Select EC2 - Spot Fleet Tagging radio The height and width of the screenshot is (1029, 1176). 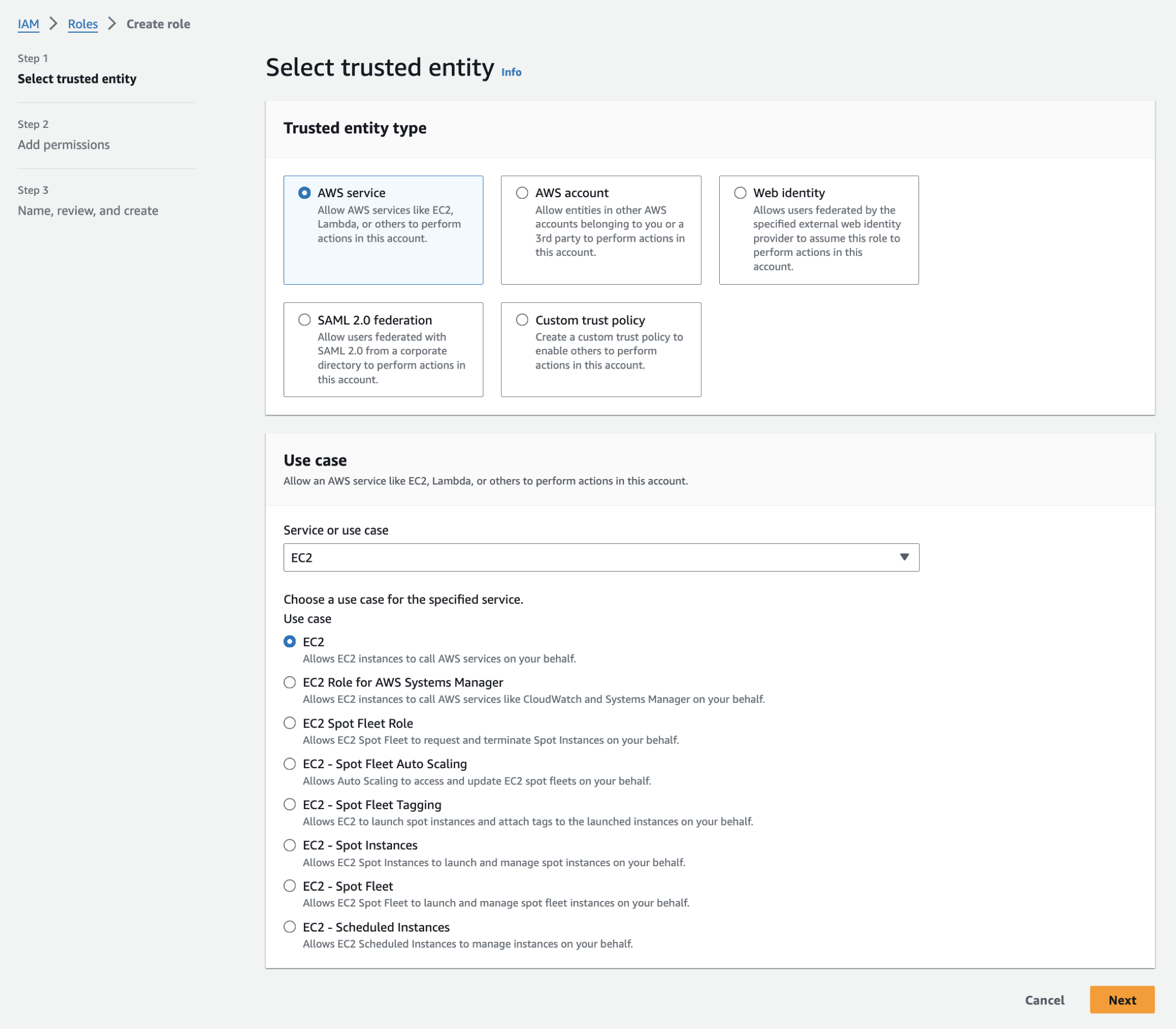coord(290,805)
